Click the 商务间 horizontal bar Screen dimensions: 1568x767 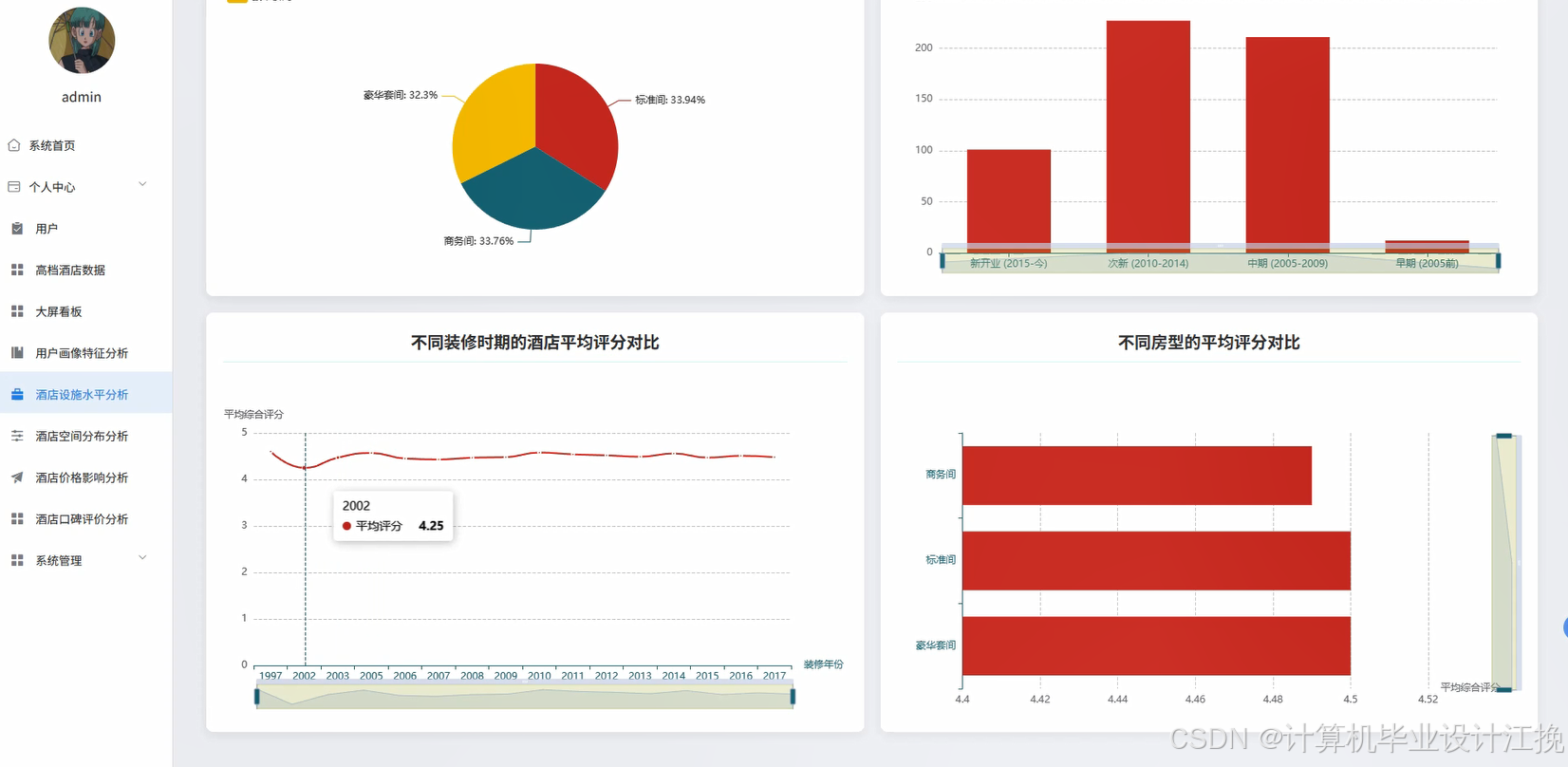[1137, 476]
